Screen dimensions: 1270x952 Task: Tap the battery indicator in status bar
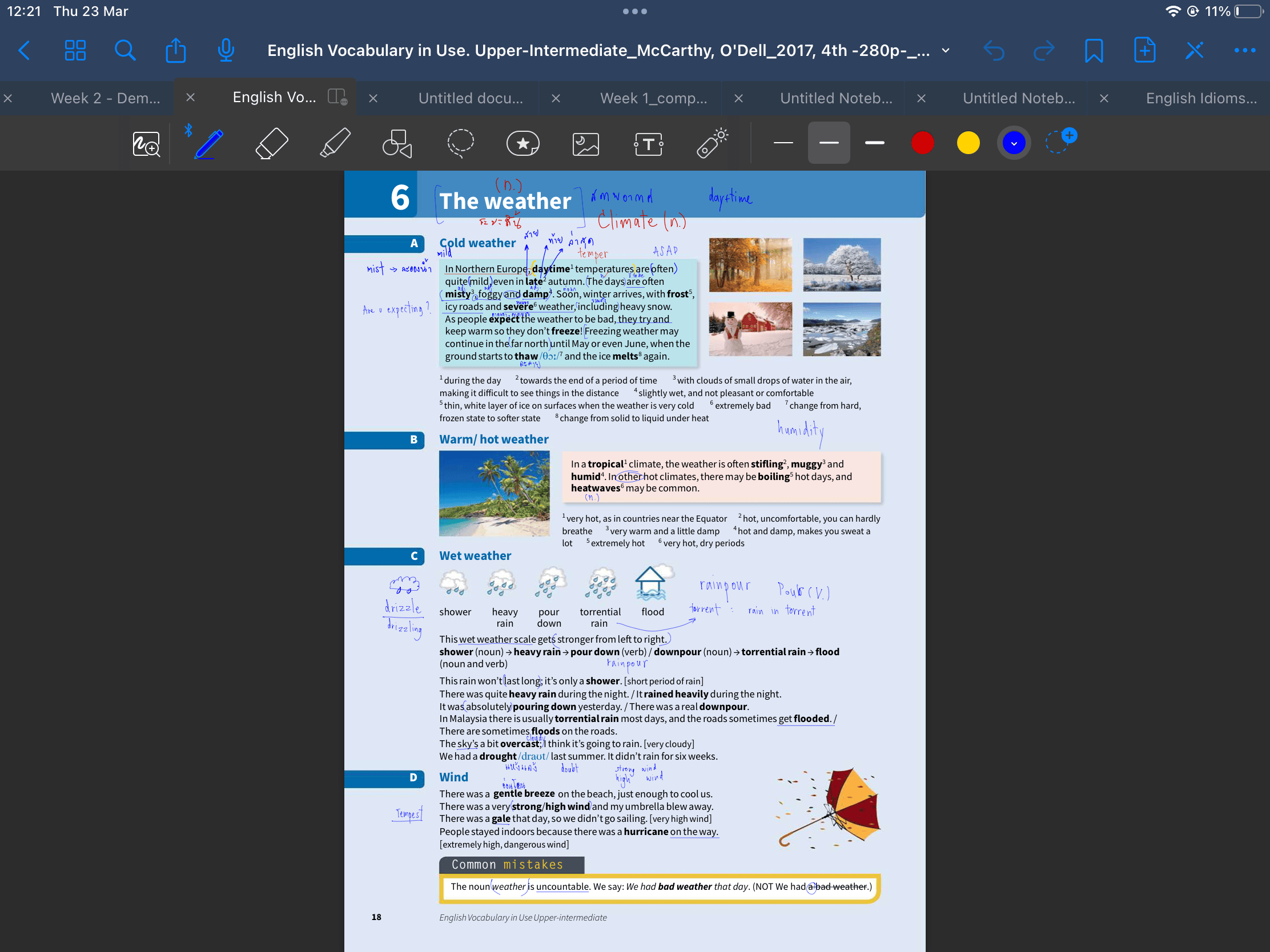tap(1249, 11)
